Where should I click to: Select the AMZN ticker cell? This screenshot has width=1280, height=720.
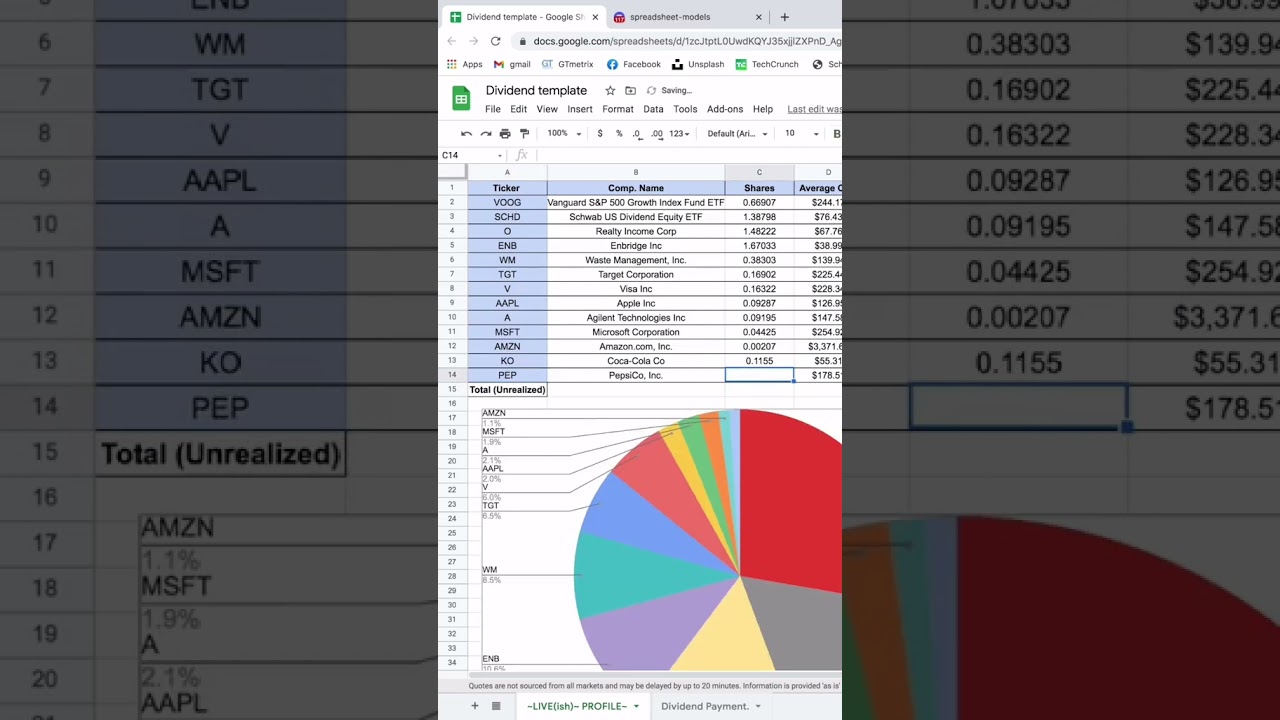point(507,346)
